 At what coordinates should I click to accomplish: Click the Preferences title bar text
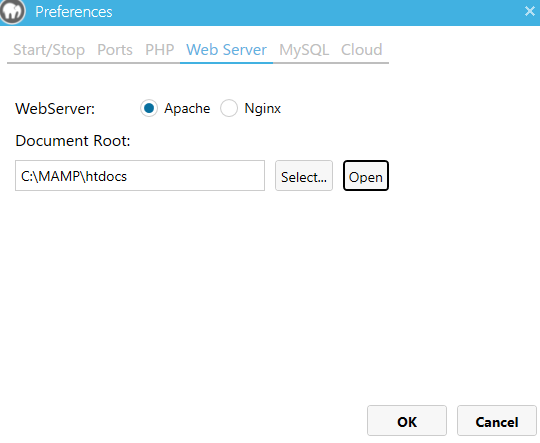pyautogui.click(x=74, y=12)
